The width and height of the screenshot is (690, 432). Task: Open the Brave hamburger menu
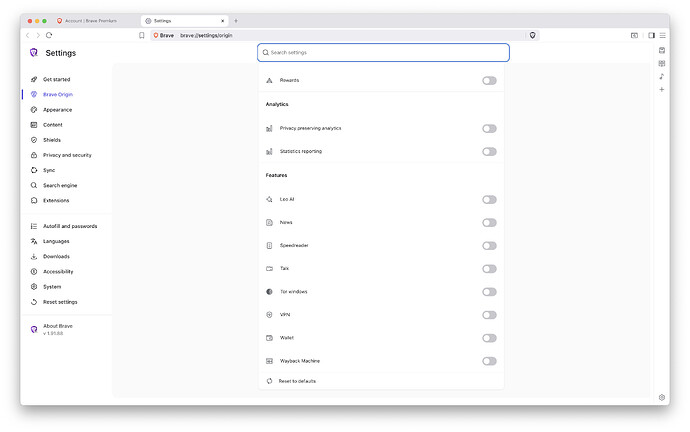[x=662, y=35]
